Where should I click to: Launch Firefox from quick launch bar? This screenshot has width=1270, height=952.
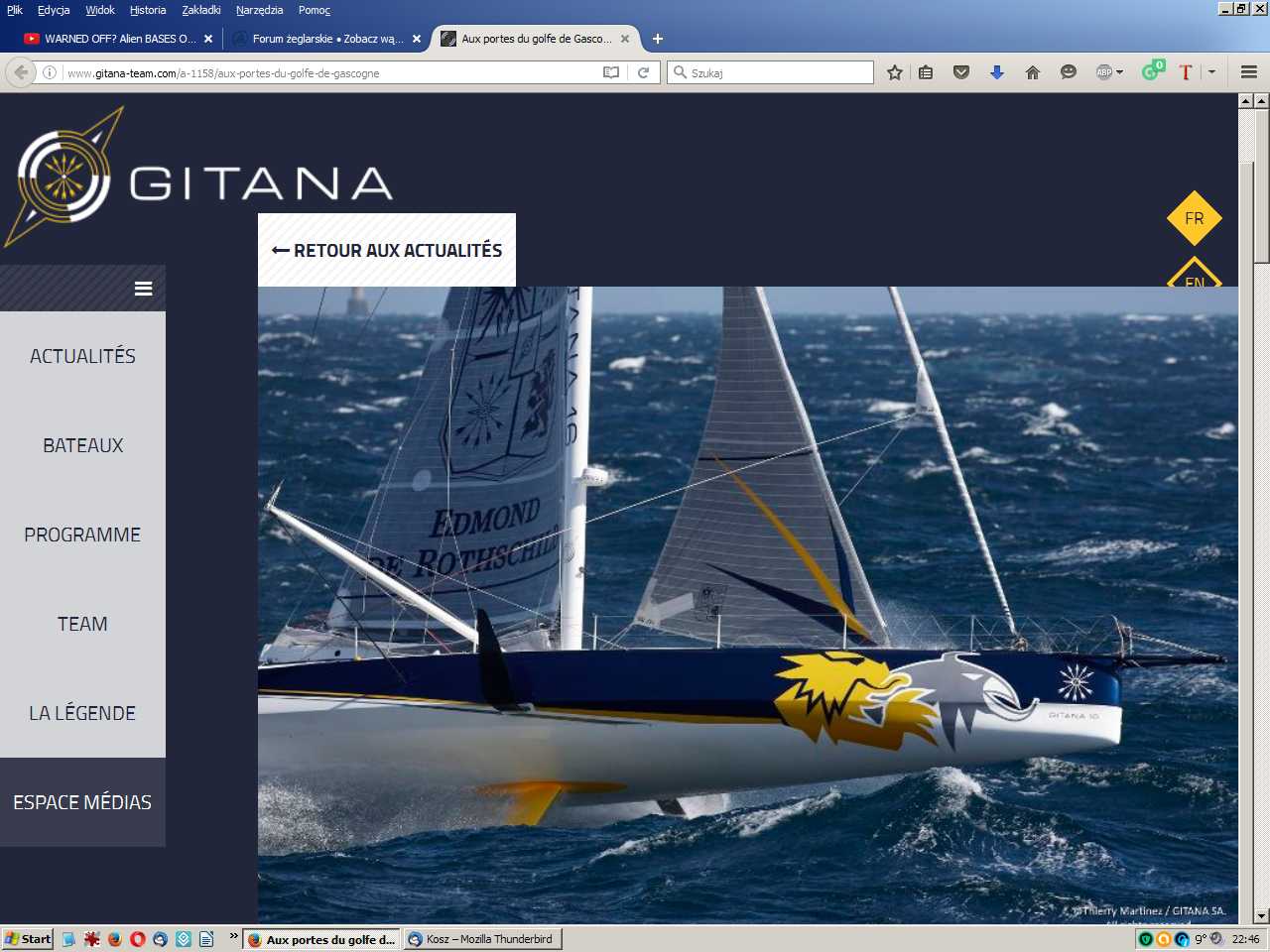(115, 939)
